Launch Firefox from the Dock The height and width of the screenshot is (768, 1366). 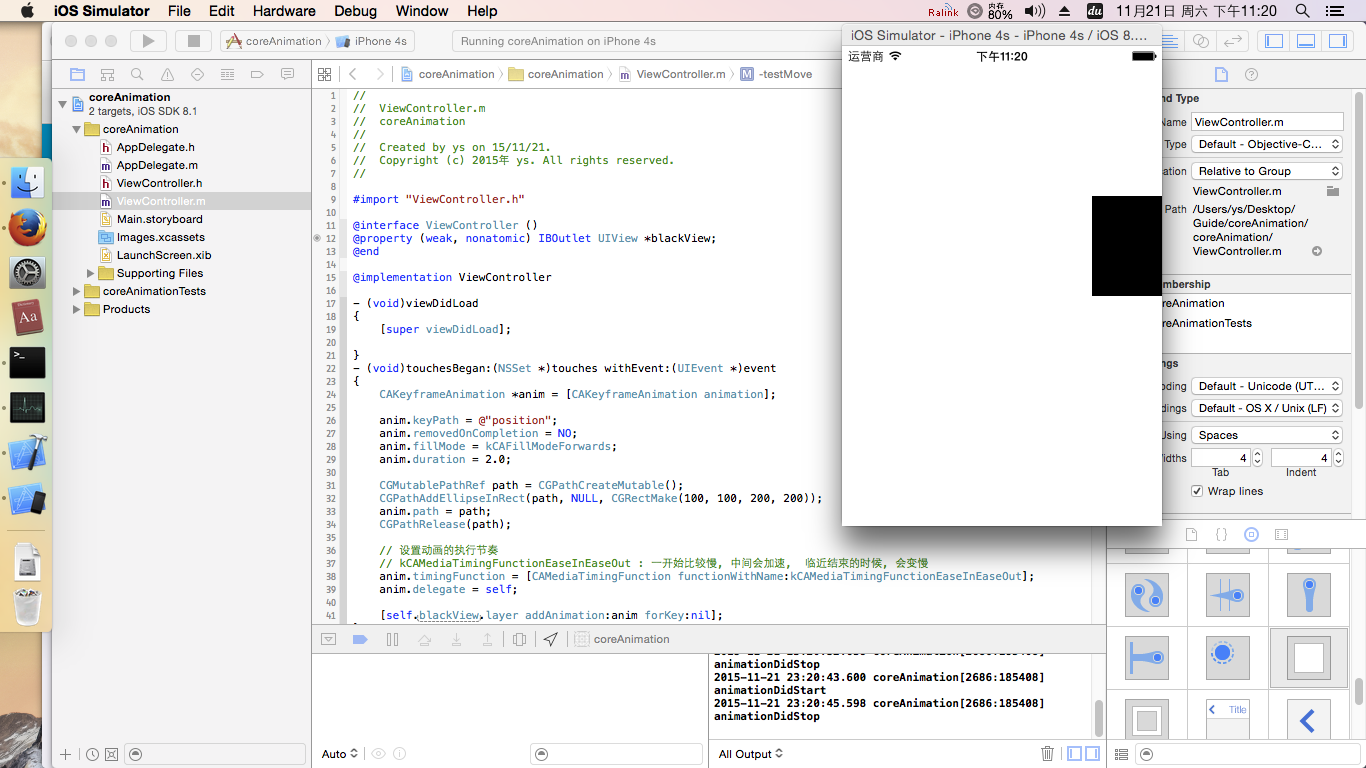[x=28, y=226]
